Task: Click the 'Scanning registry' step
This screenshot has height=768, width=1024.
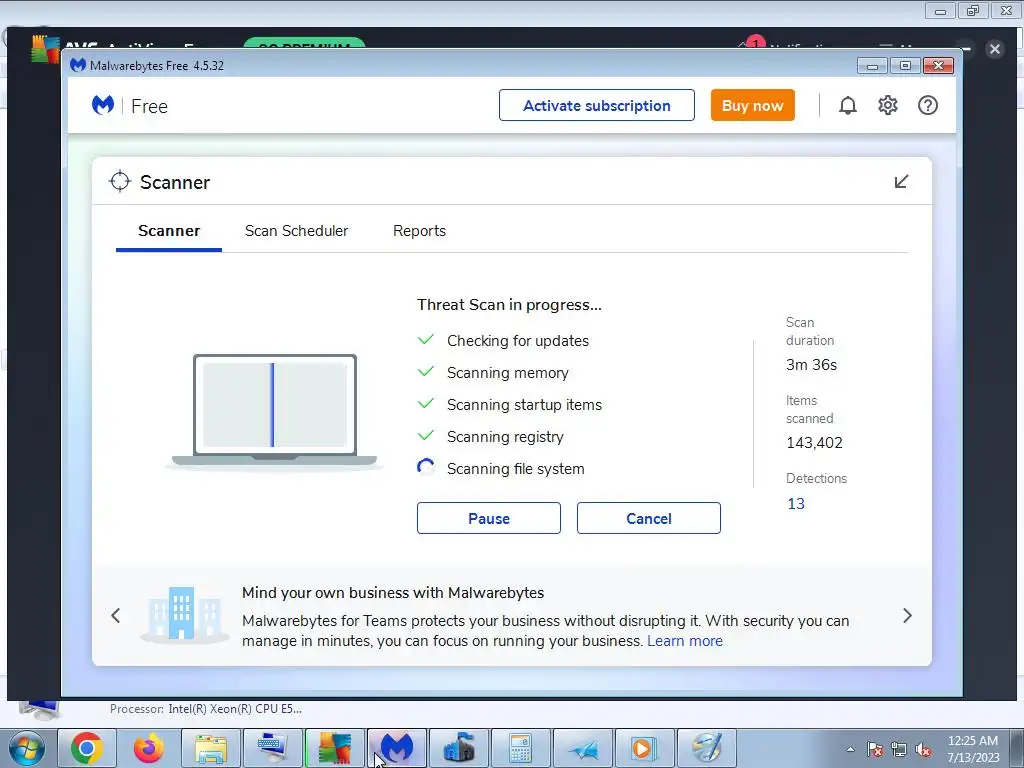Action: point(505,437)
